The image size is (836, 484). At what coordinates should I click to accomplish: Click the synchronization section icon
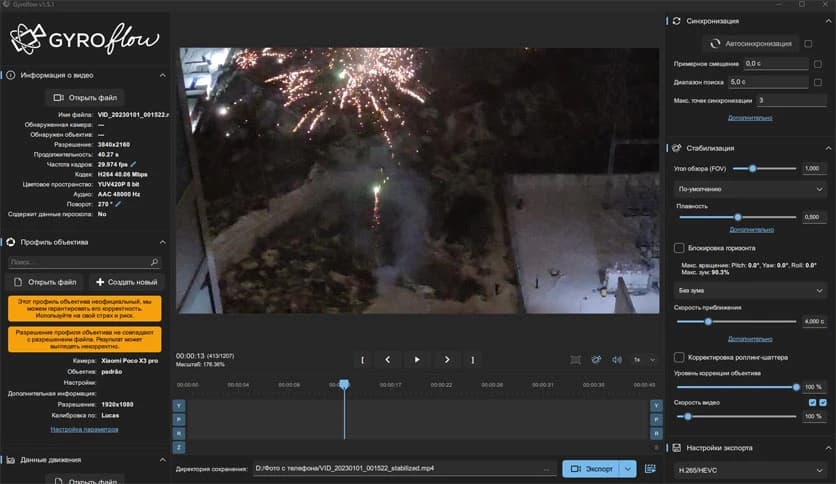[677, 21]
